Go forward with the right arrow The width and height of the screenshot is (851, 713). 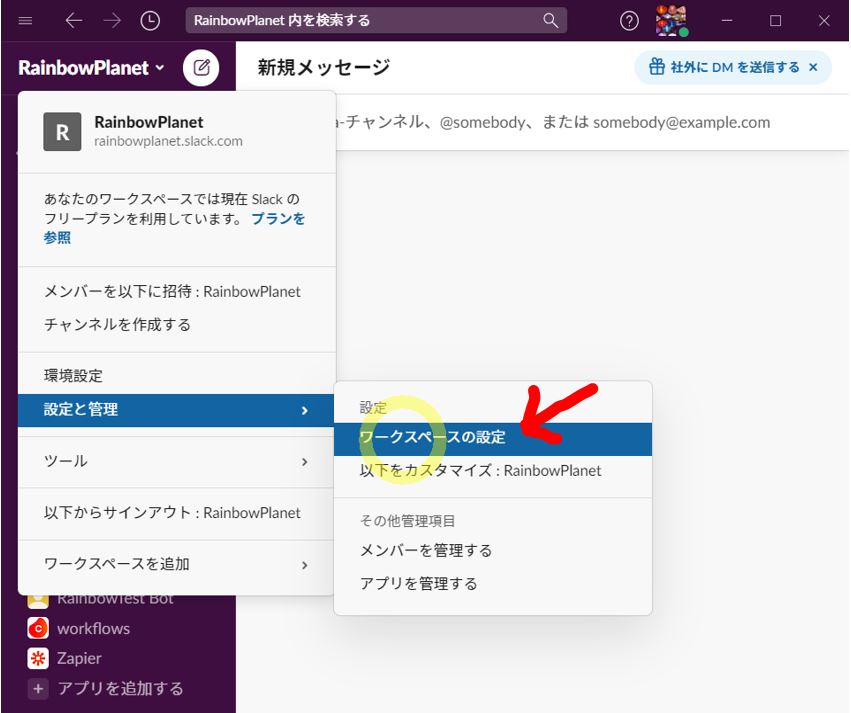click(112, 21)
